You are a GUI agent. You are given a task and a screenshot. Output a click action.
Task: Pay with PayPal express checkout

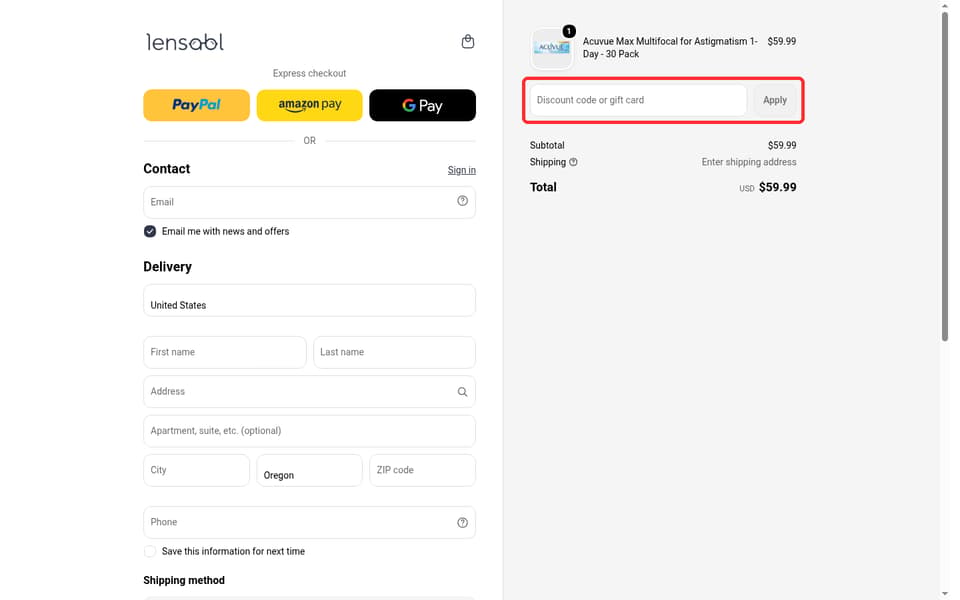197,105
